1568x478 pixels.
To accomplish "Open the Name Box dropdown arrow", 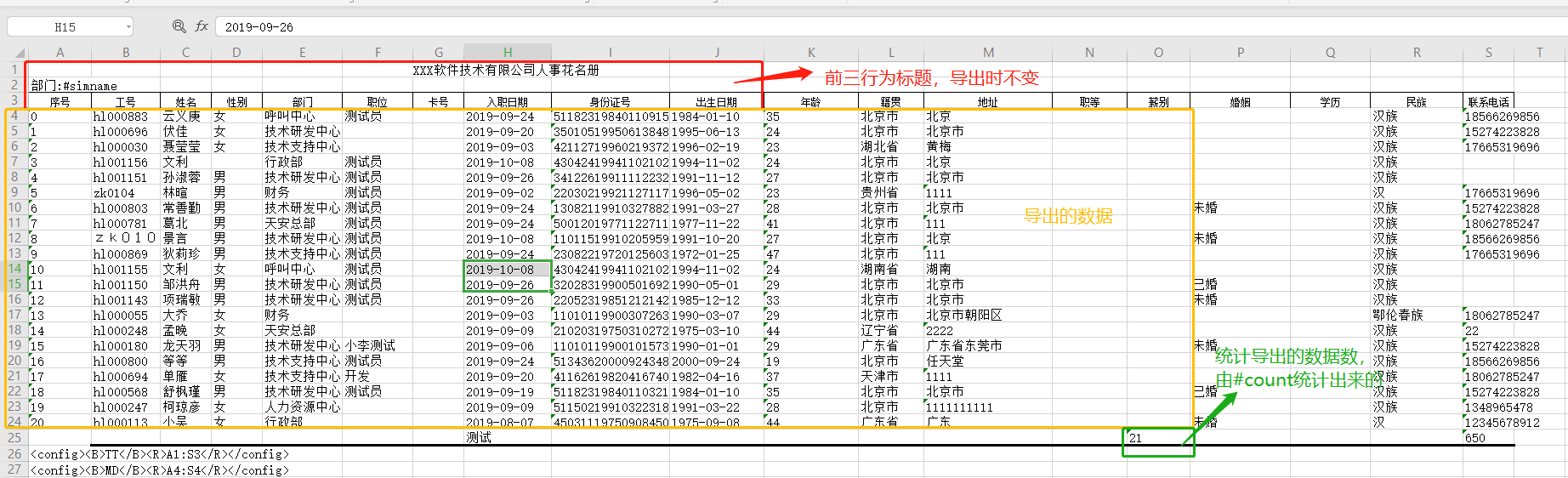I will (x=128, y=27).
